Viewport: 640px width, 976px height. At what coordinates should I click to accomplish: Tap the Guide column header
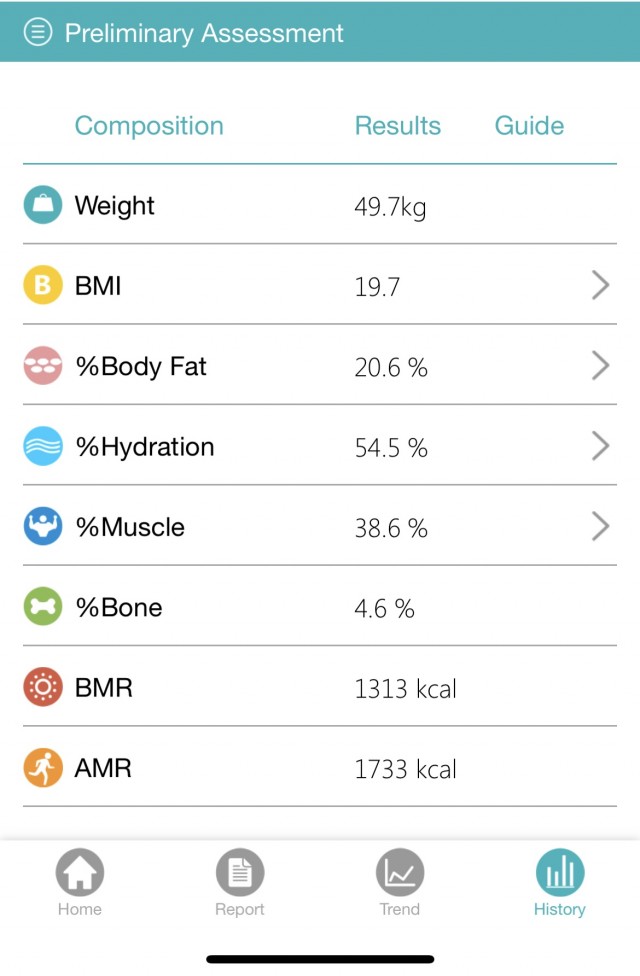coord(529,126)
